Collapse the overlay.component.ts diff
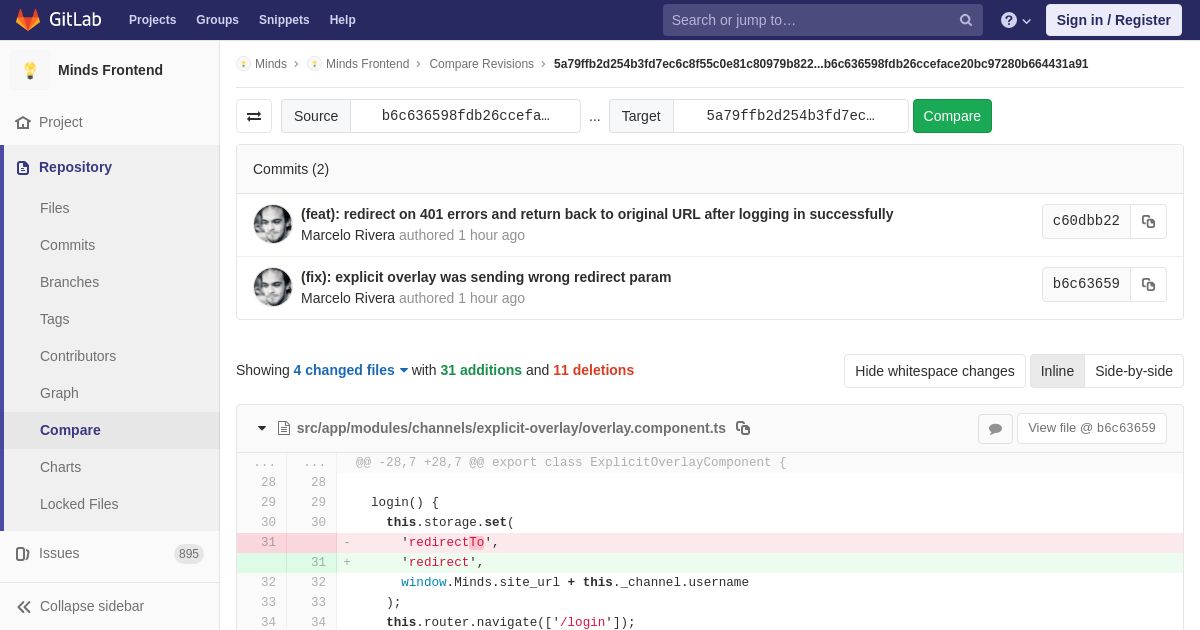 (262, 428)
